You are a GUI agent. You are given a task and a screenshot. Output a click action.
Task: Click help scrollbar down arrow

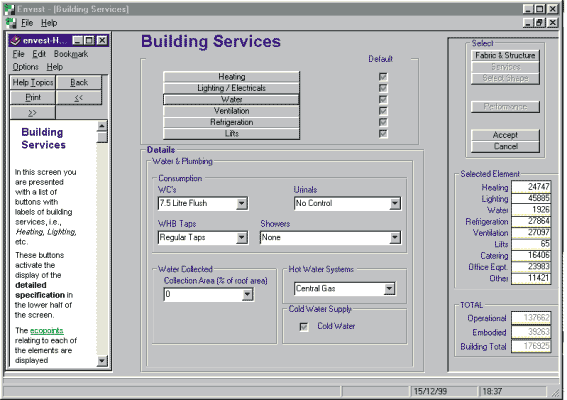point(102,361)
